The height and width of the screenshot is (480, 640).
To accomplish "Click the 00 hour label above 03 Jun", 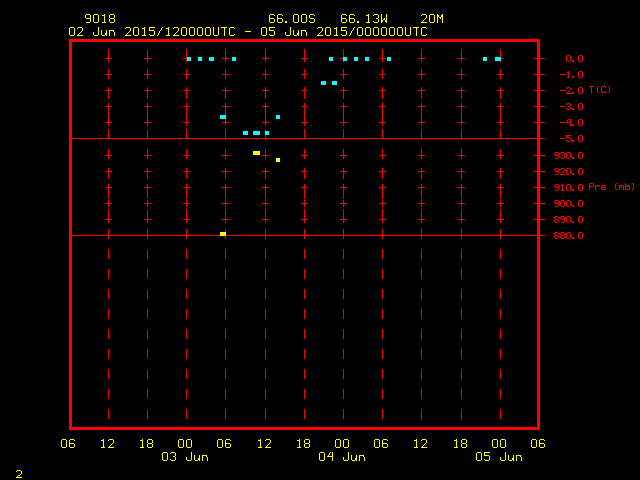I will coord(185,444).
